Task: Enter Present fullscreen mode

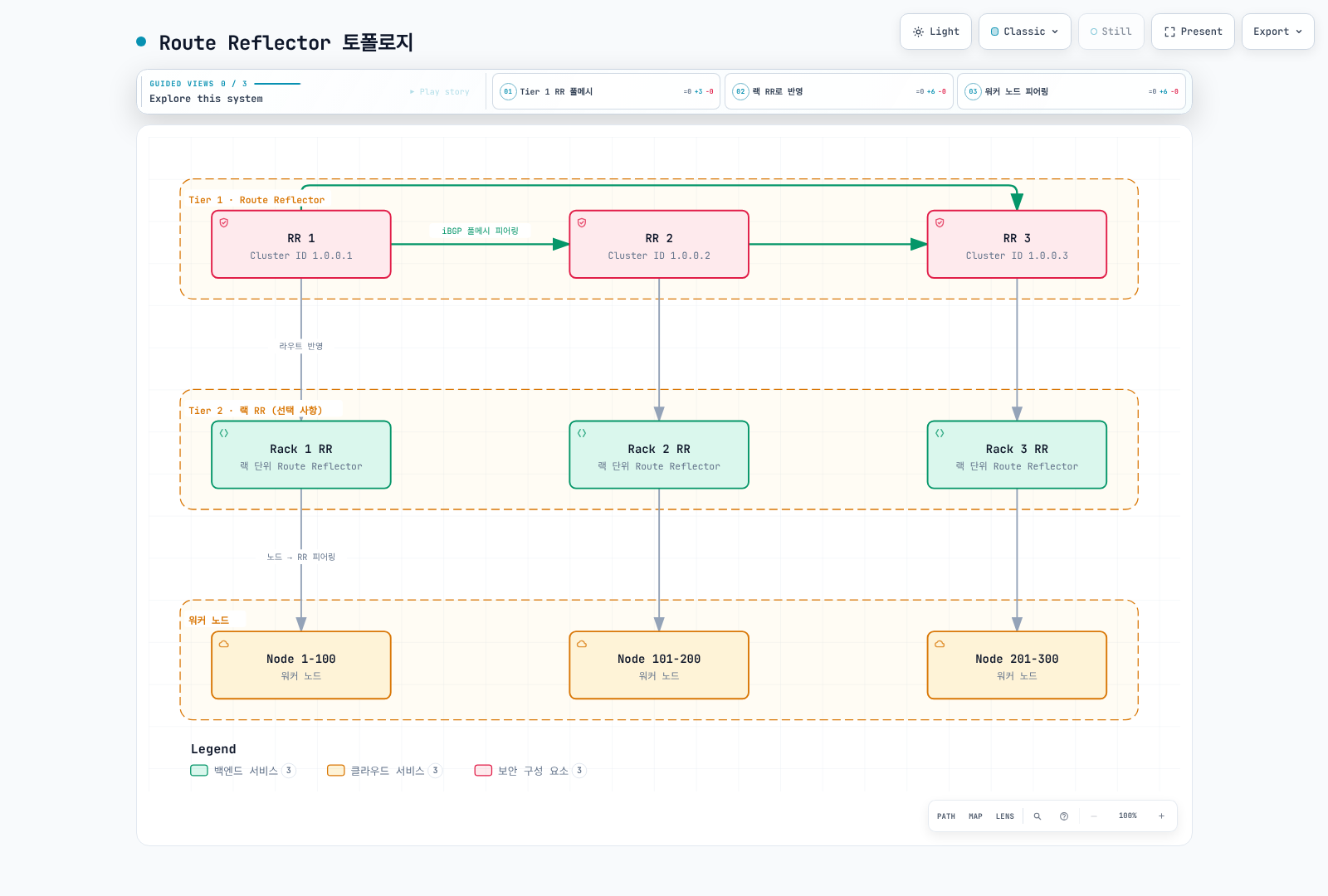Action: pos(1193,32)
